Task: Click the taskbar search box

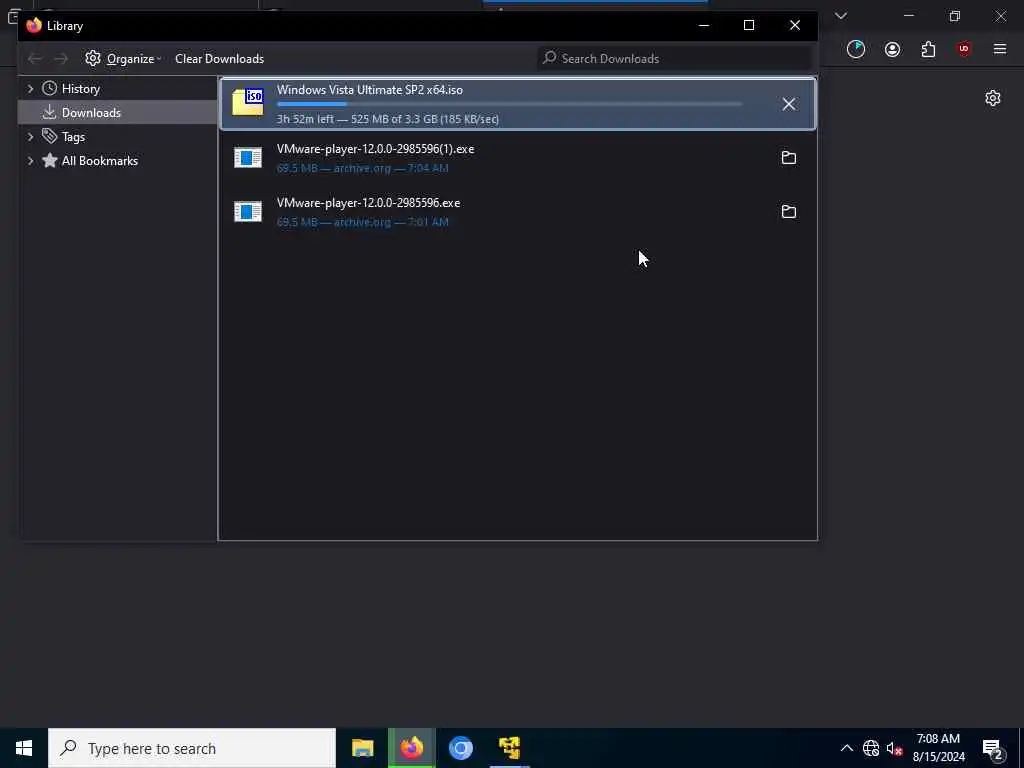Action: pos(192,748)
